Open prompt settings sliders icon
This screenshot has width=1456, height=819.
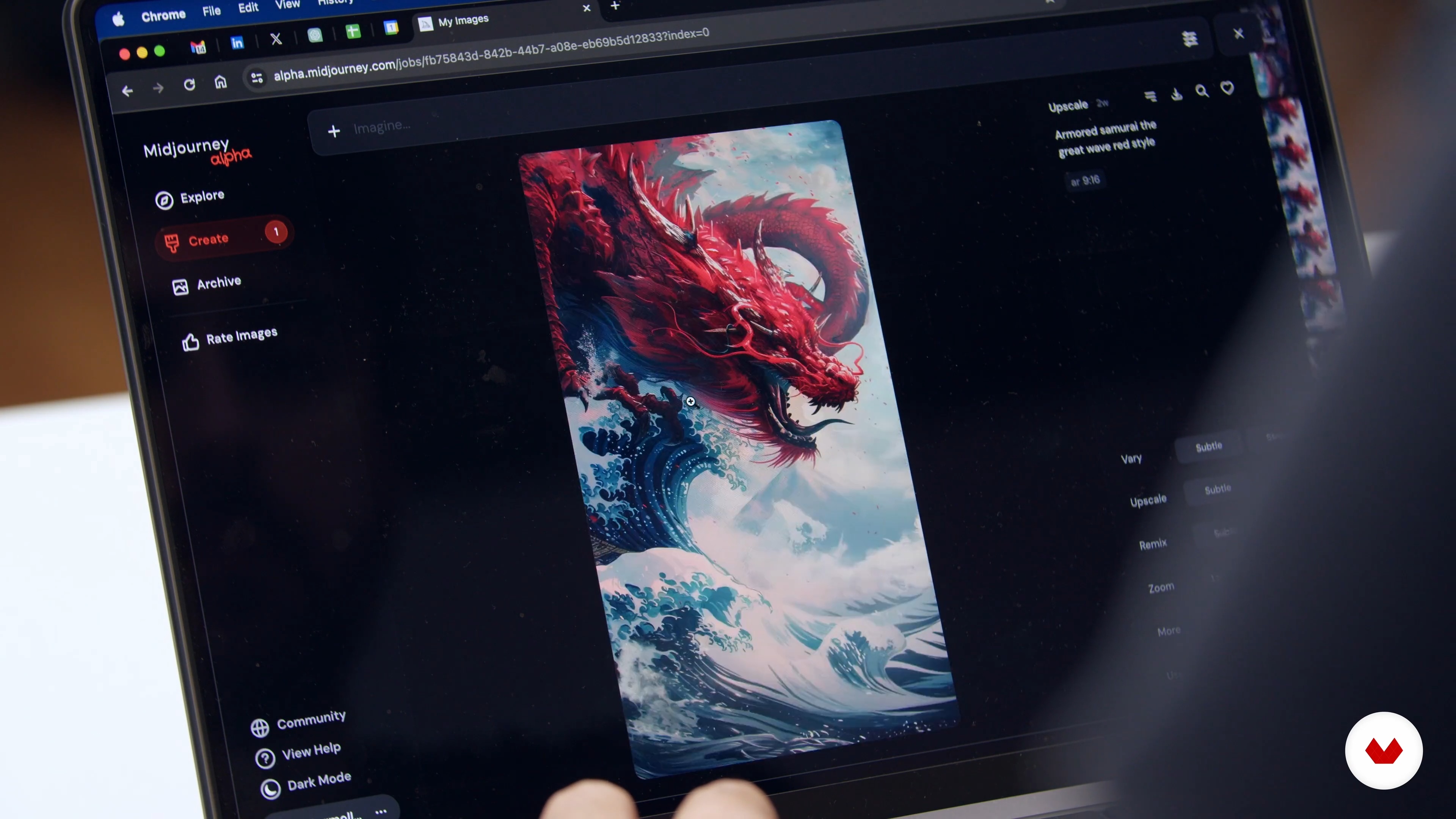1190,38
